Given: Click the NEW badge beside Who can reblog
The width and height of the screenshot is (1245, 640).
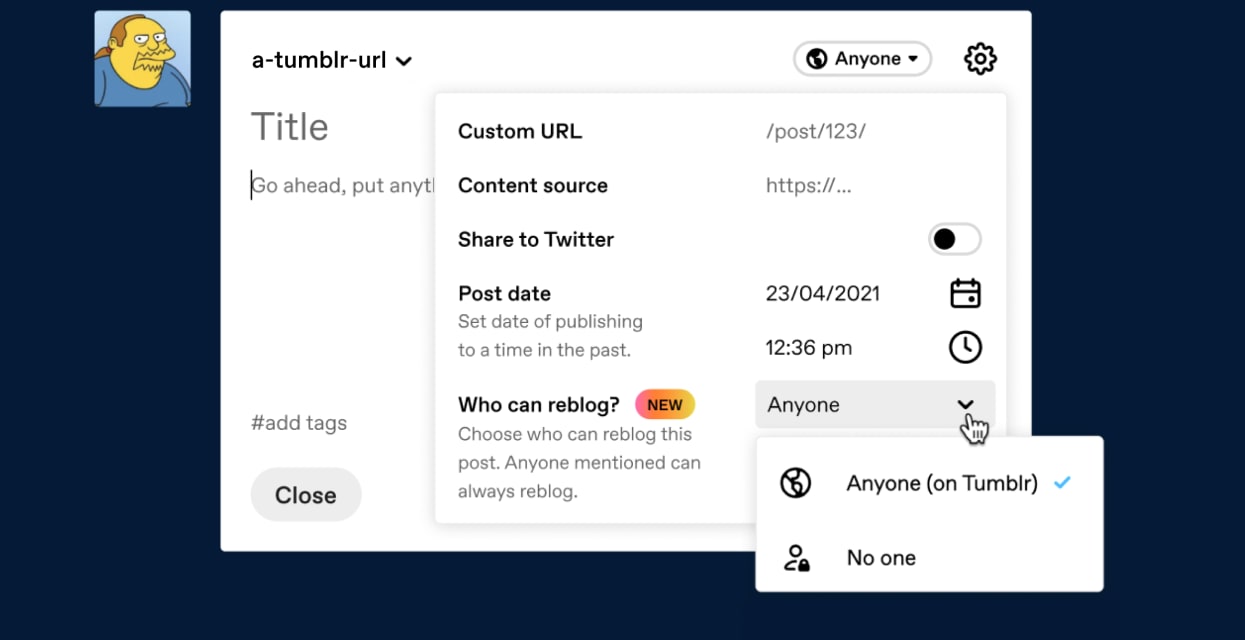Looking at the screenshot, I should point(664,405).
